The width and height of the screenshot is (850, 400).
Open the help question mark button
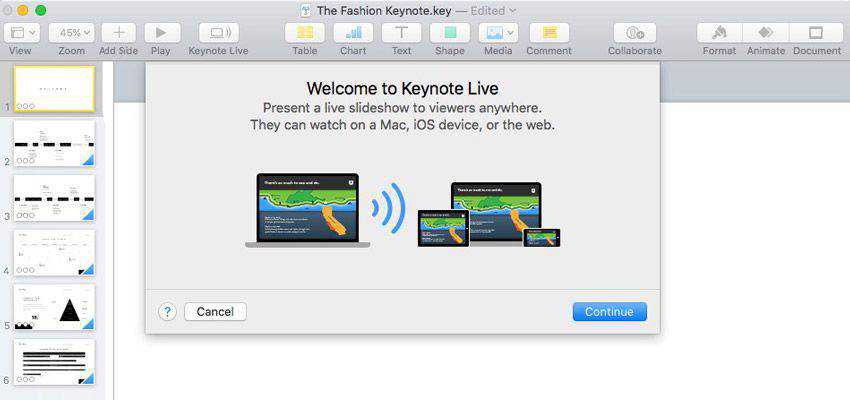pos(167,312)
